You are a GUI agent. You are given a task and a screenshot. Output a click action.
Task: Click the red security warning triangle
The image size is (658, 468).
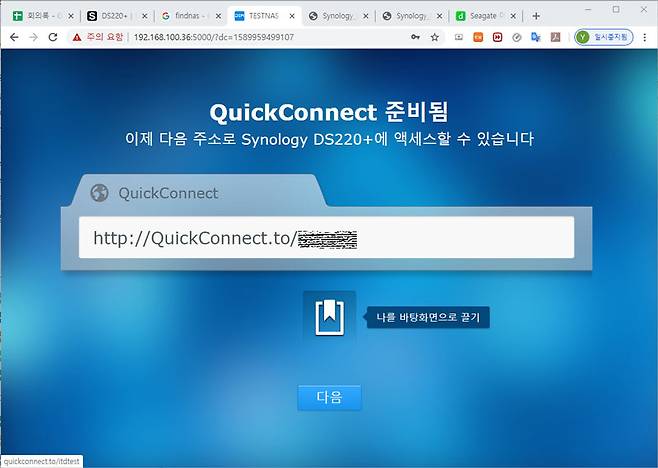76,37
